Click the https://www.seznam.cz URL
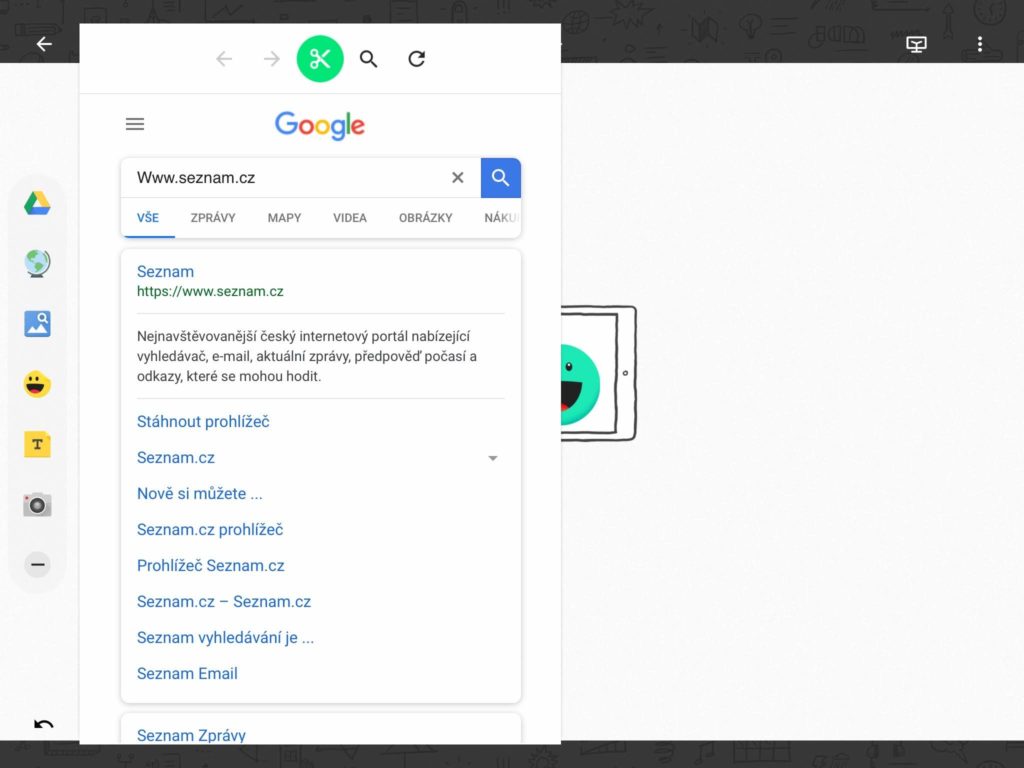 pyautogui.click(x=210, y=292)
